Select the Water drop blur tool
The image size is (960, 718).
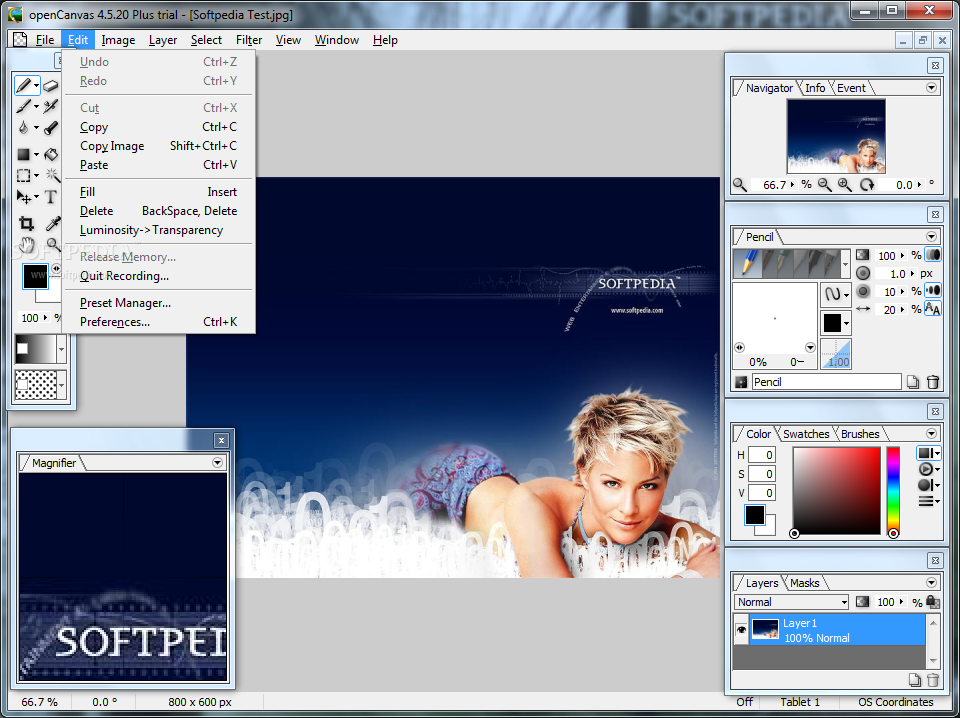[24, 128]
